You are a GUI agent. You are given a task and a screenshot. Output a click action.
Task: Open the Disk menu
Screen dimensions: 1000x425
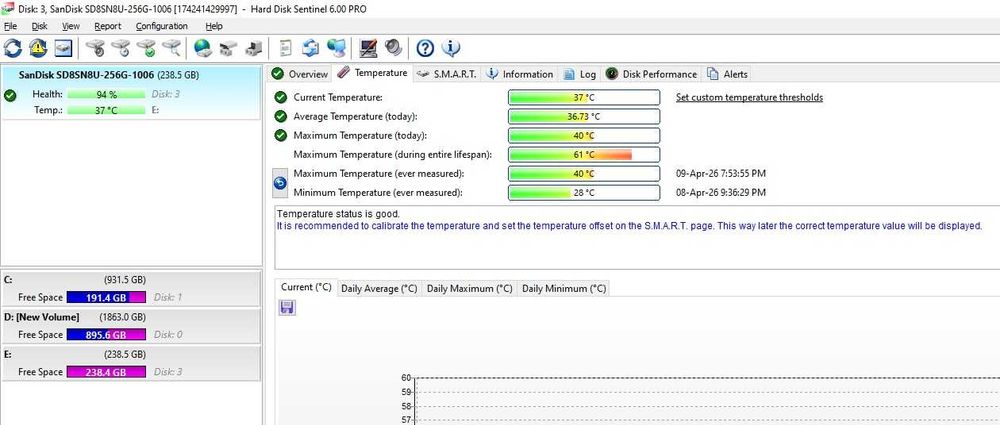pyautogui.click(x=40, y=26)
